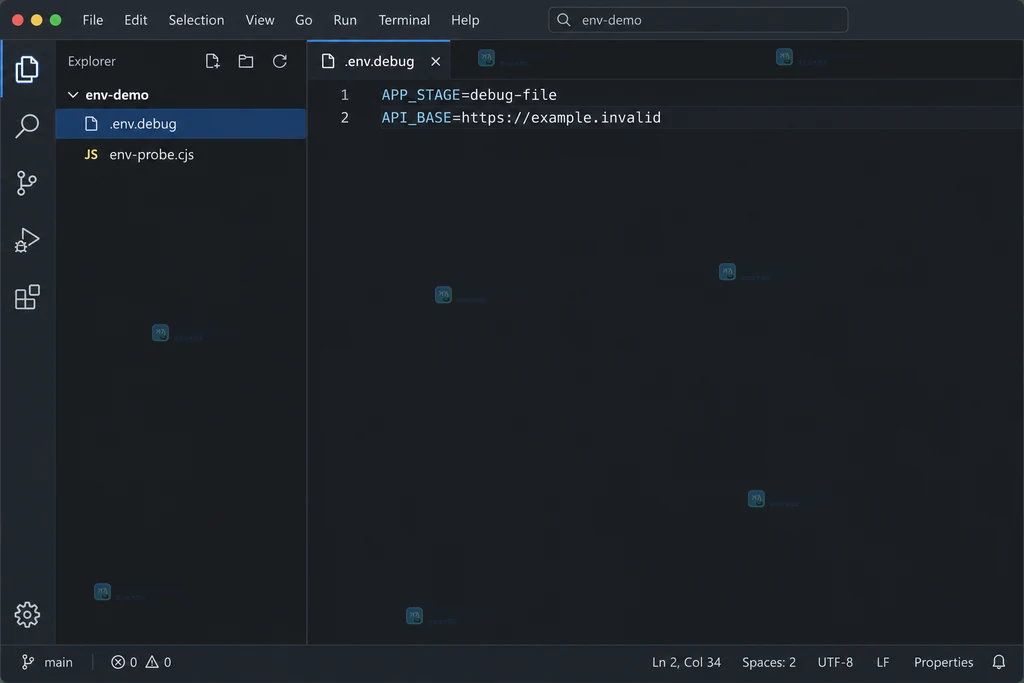Image resolution: width=1024 pixels, height=683 pixels.
Task: Open the Search view icon
Action: pos(27,126)
